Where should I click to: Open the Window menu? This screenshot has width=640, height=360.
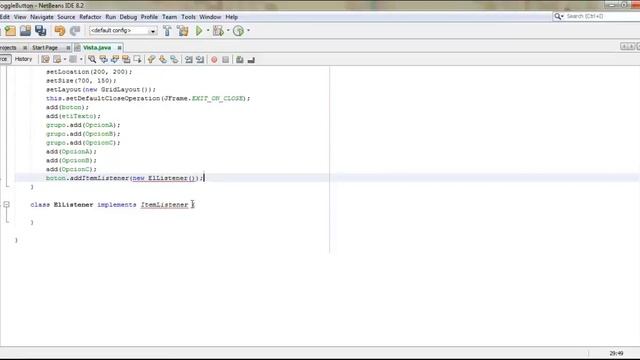click(x=210, y=17)
